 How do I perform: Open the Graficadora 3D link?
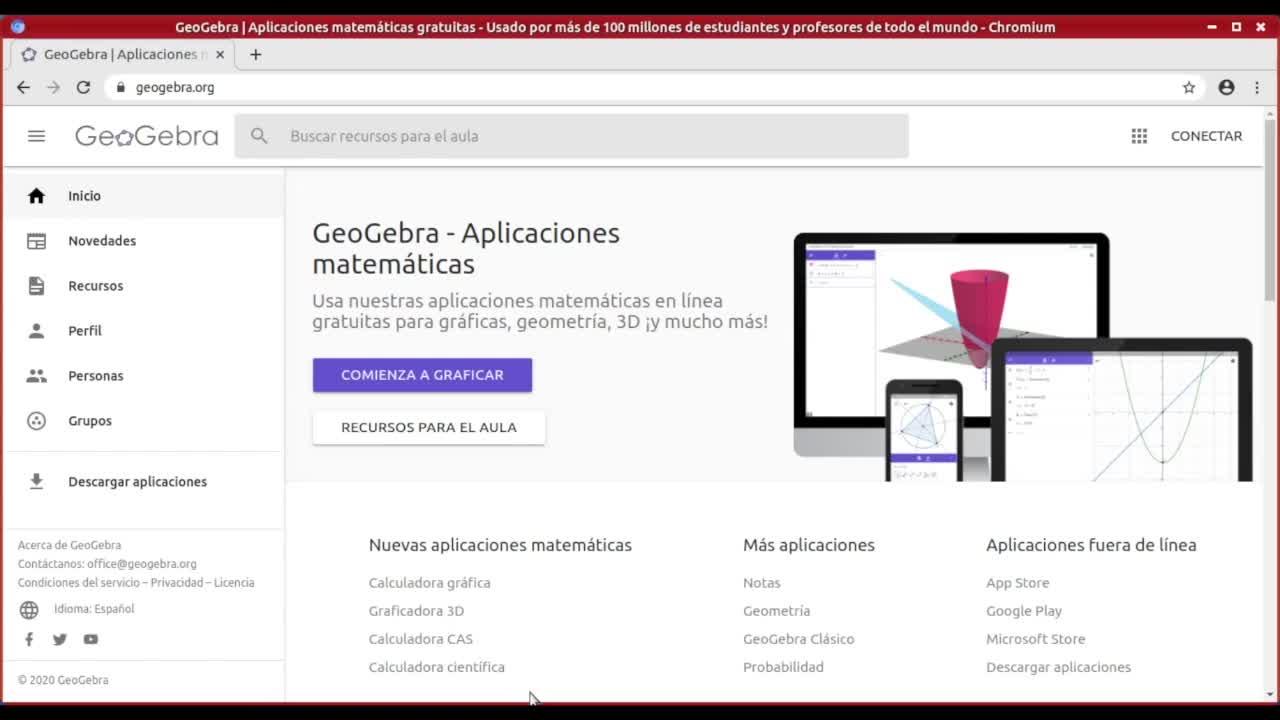tap(416, 611)
